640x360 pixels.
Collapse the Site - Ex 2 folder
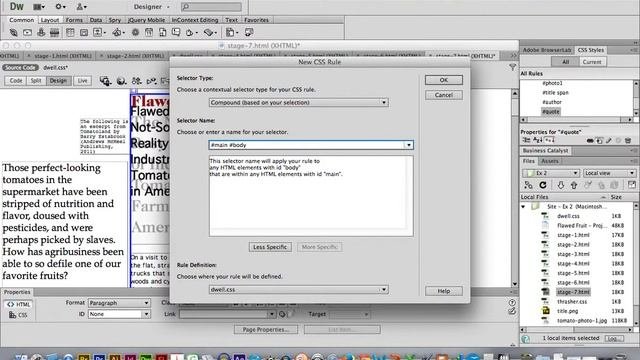(523, 207)
